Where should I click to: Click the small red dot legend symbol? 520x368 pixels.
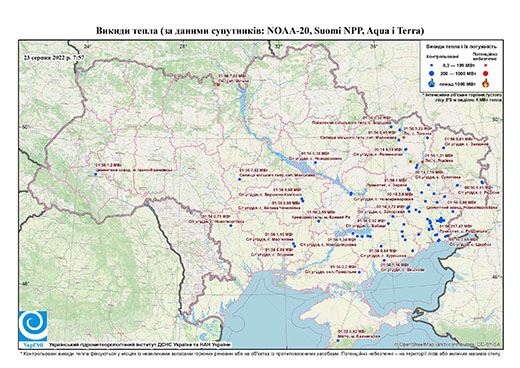click(486, 65)
